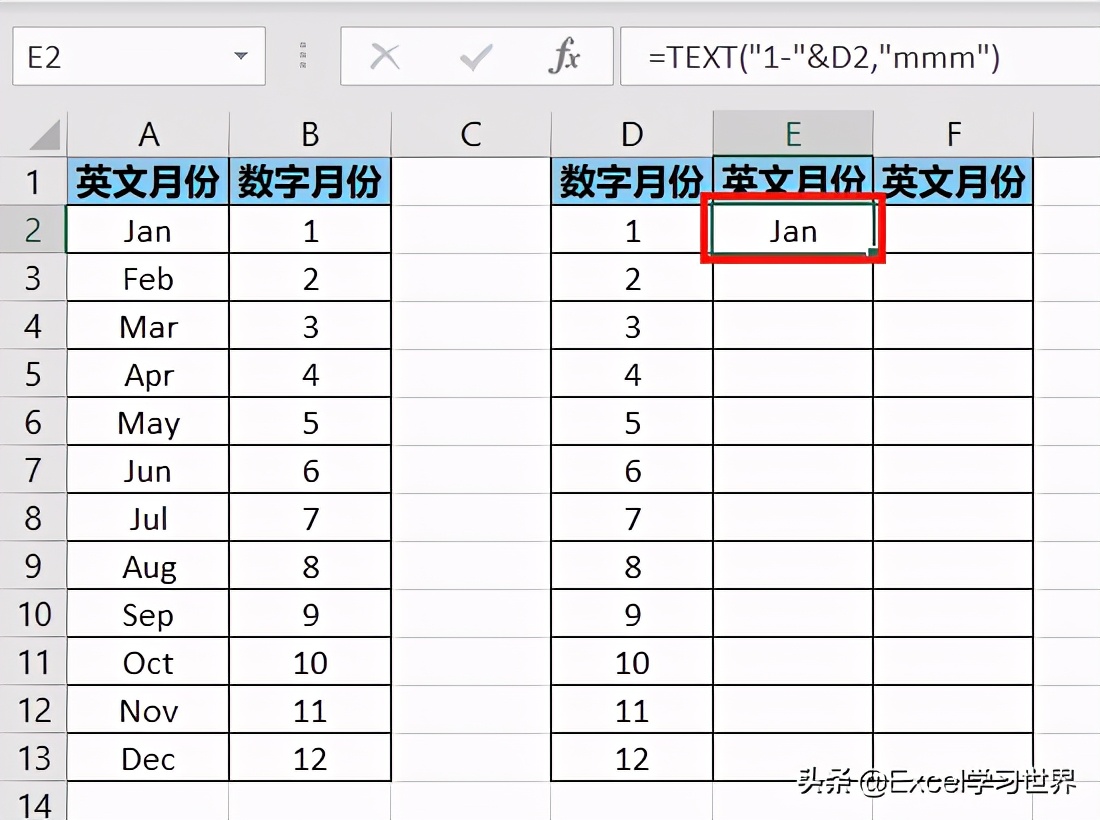Select row 5 header
This screenshot has height=820, width=1100.
(x=33, y=374)
